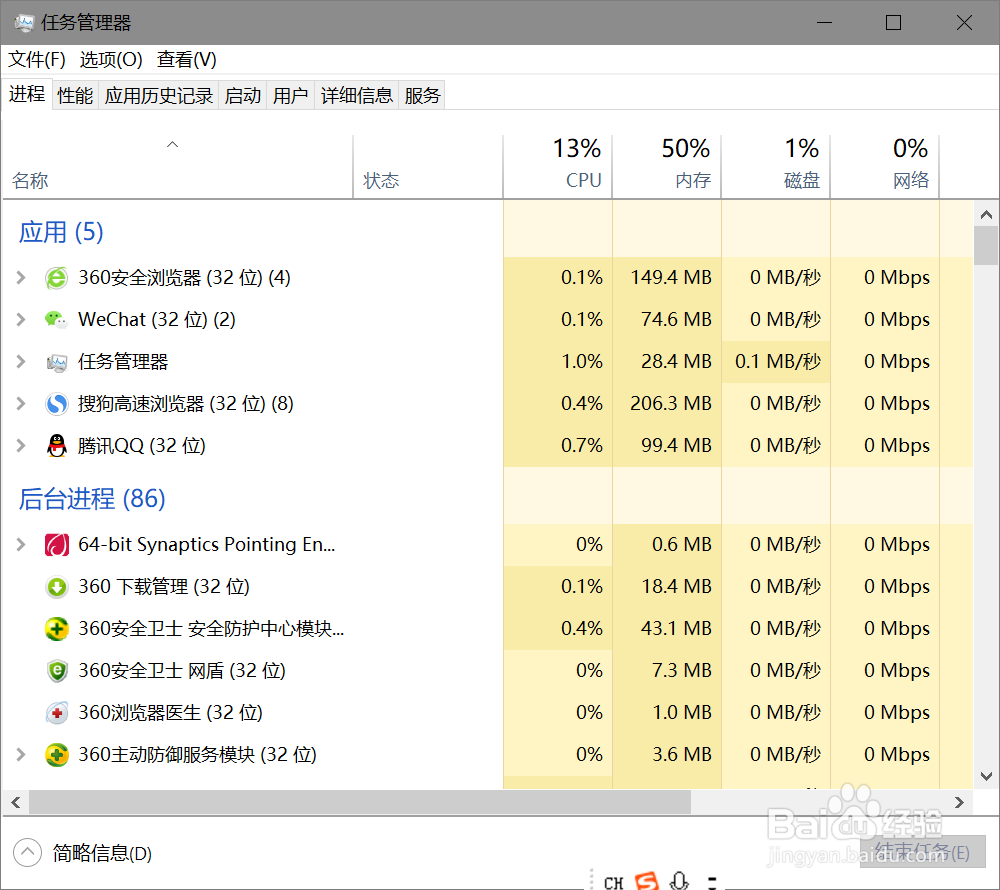
Task: Switch to the 用户 tab
Action: pyautogui.click(x=291, y=96)
